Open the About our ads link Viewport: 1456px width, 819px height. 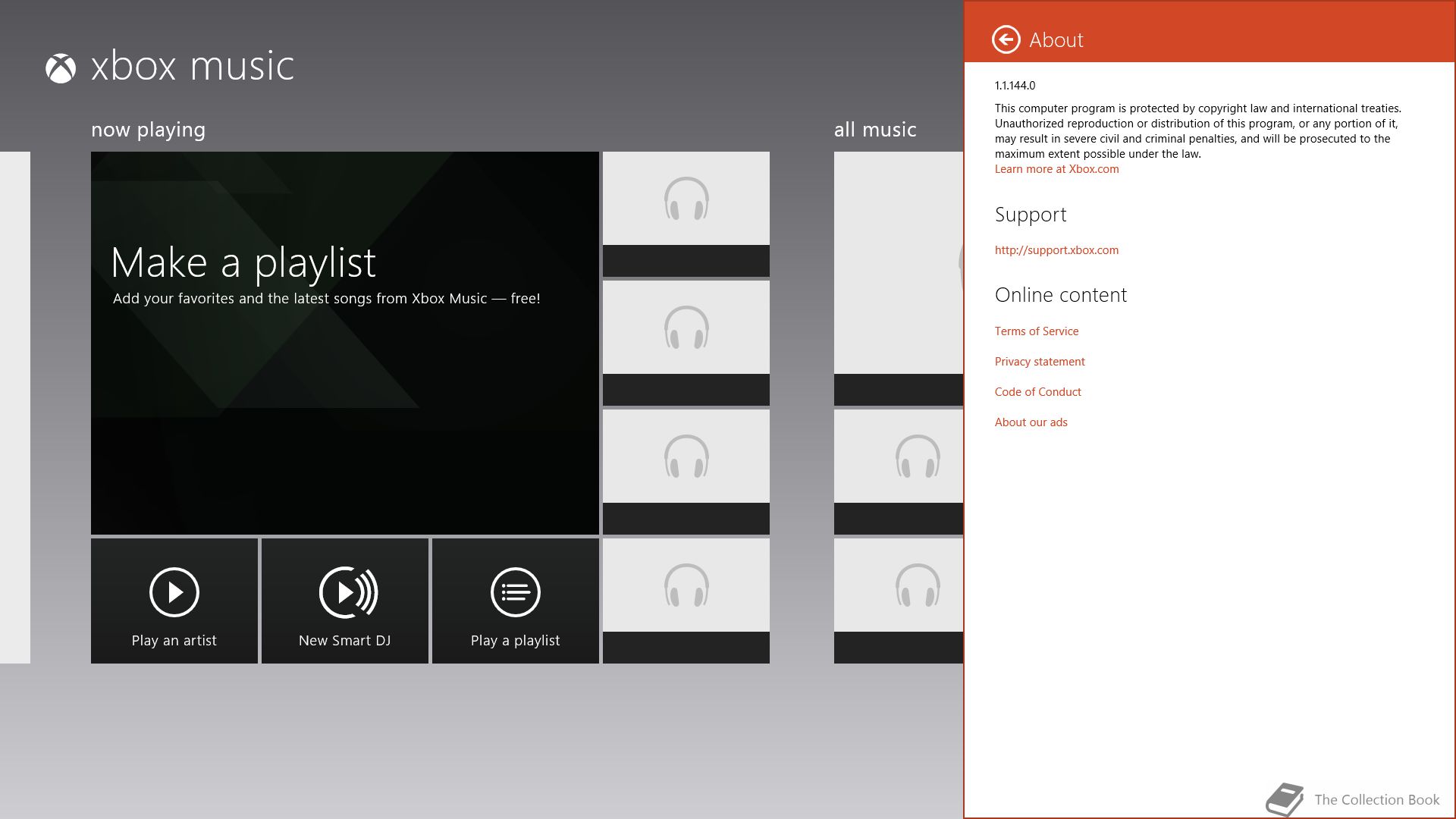point(1031,422)
